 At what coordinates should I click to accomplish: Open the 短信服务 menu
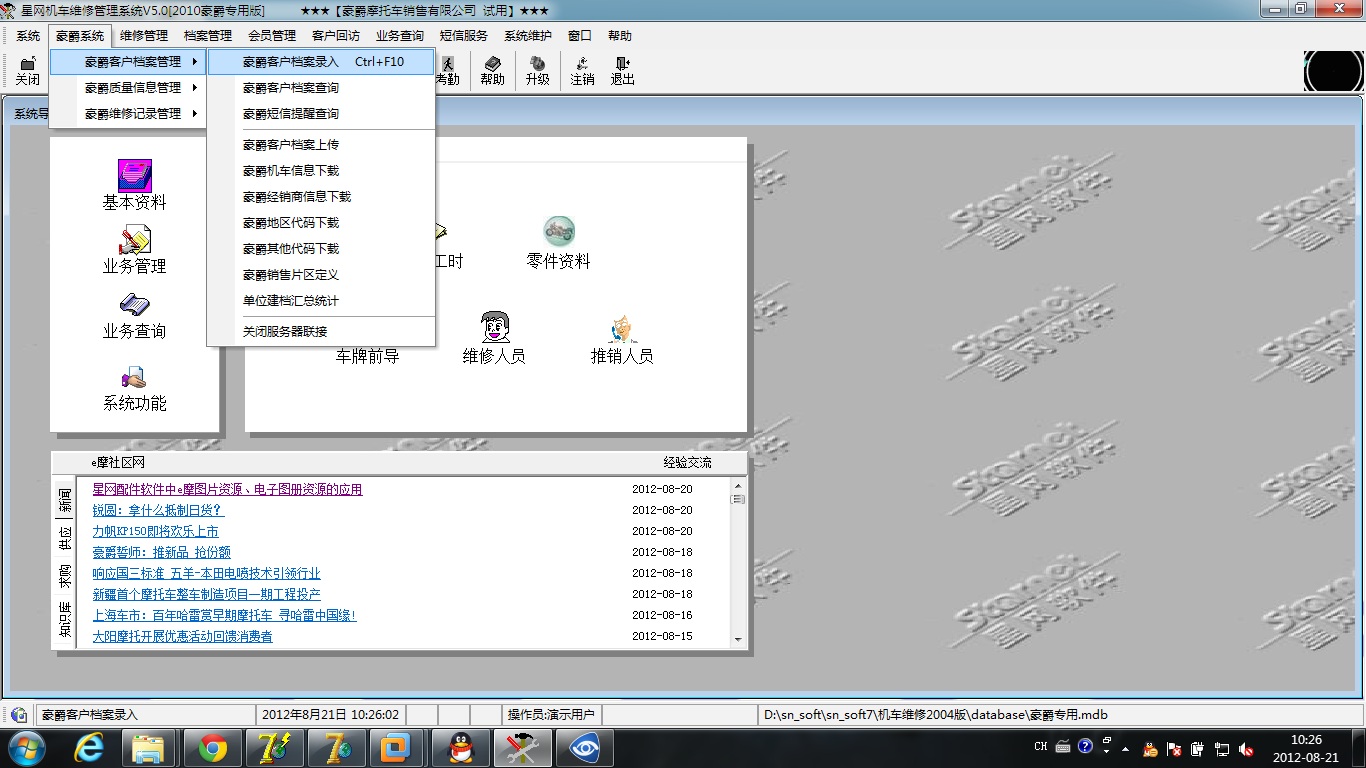[x=464, y=35]
